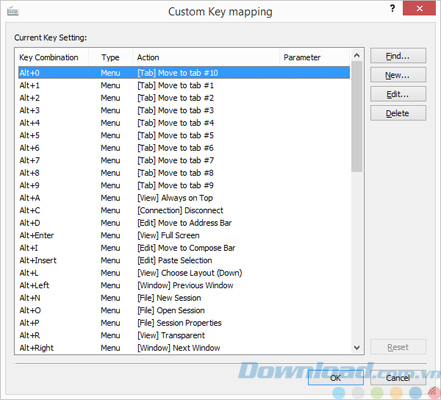Viewport: 441px width, 400px height.
Task: Click the scrollbar up arrow
Action: click(357, 55)
